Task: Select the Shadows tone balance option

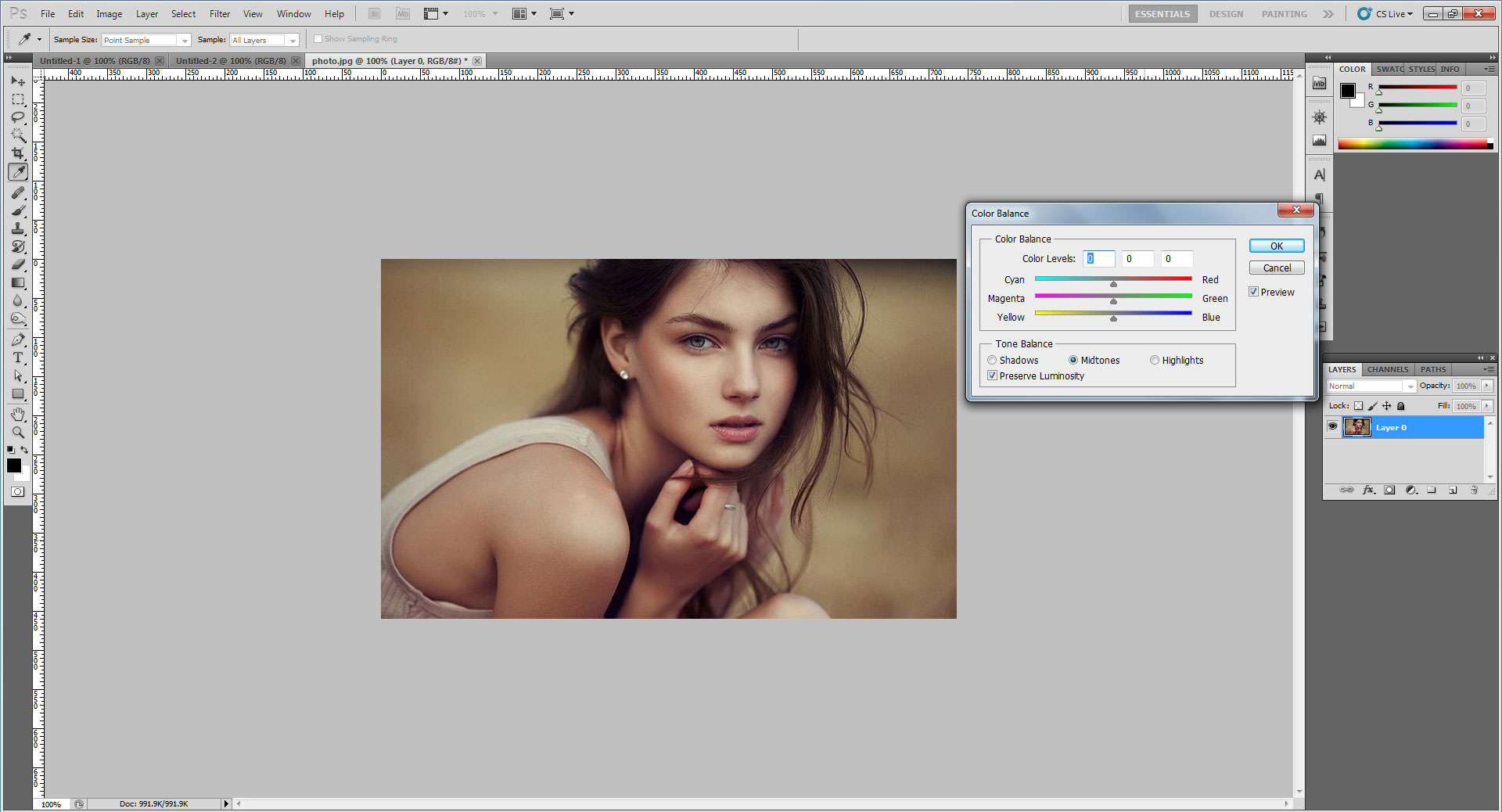Action: (x=992, y=361)
